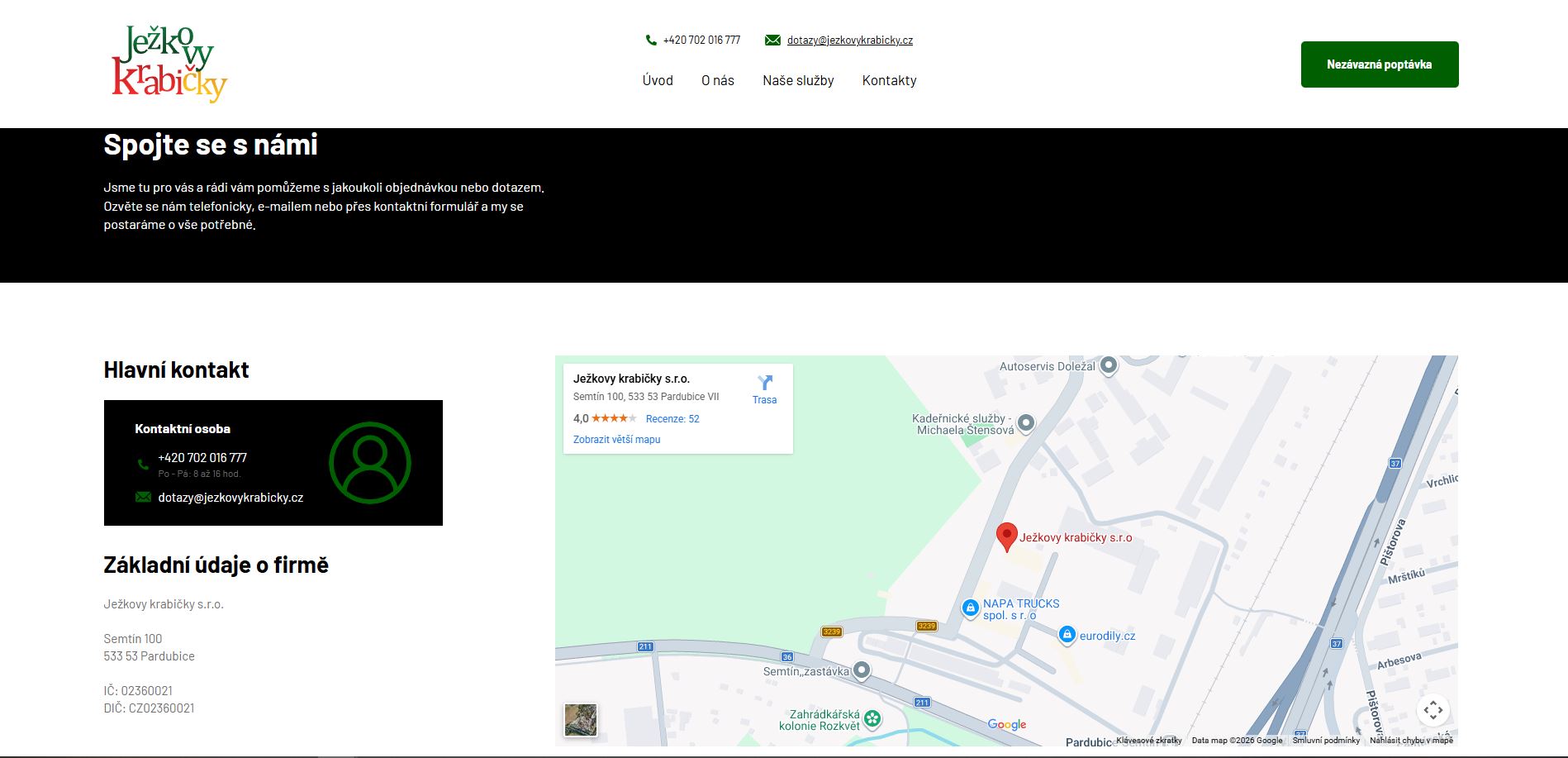Open the Naše služby menu item
Screen dimensions: 1568x758
click(x=798, y=80)
